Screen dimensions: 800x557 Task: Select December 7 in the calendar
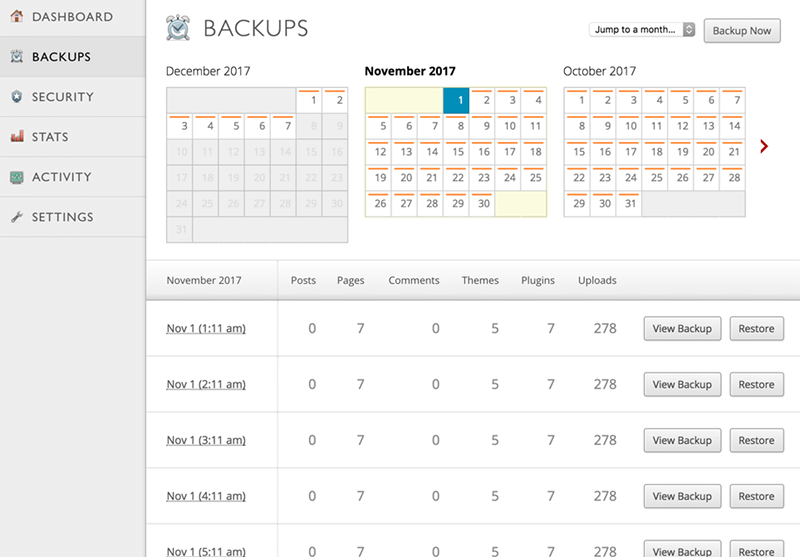tap(283, 126)
